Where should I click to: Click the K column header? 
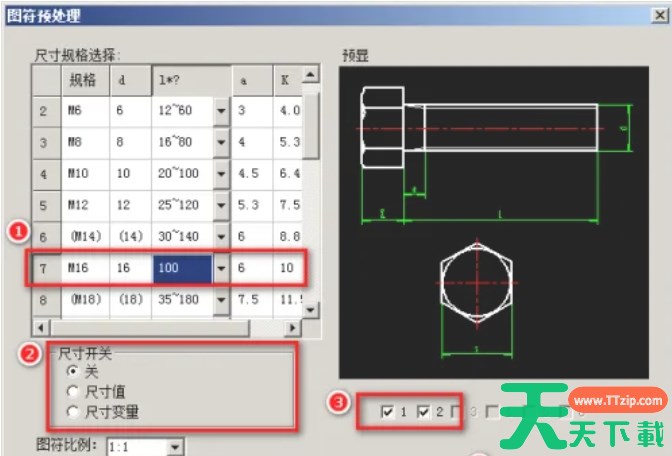(288, 80)
